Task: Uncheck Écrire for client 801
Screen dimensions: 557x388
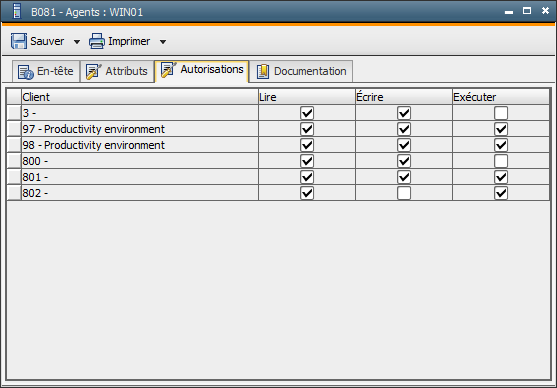Action: (x=404, y=177)
